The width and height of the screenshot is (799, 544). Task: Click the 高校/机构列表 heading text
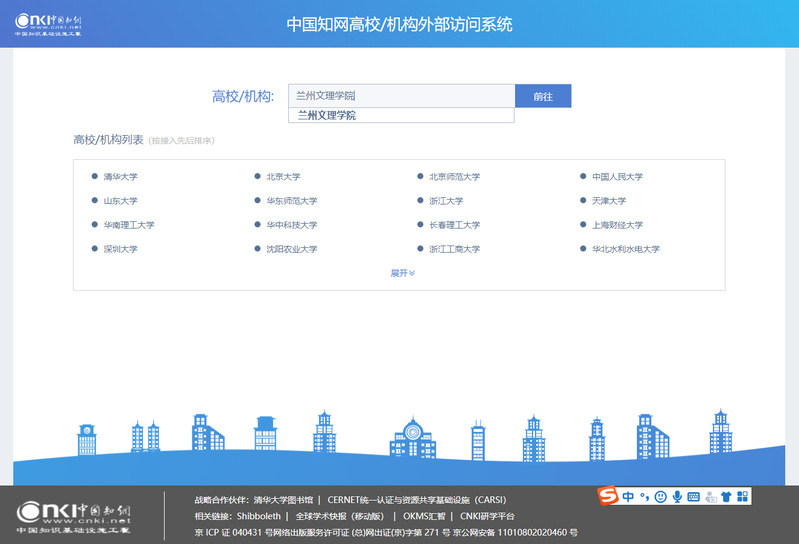click(108, 140)
